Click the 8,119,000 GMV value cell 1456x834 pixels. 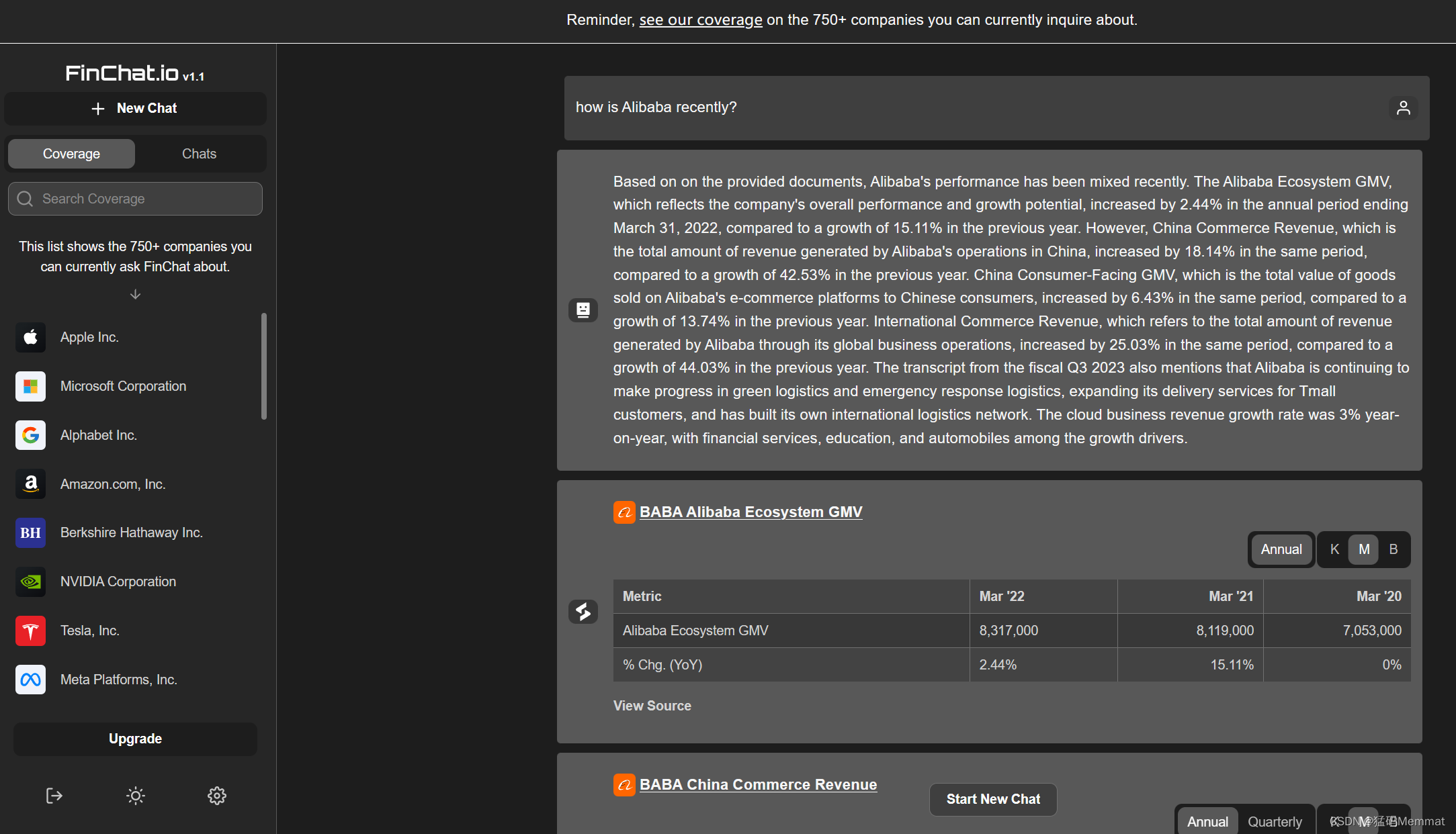pyautogui.click(x=1191, y=631)
